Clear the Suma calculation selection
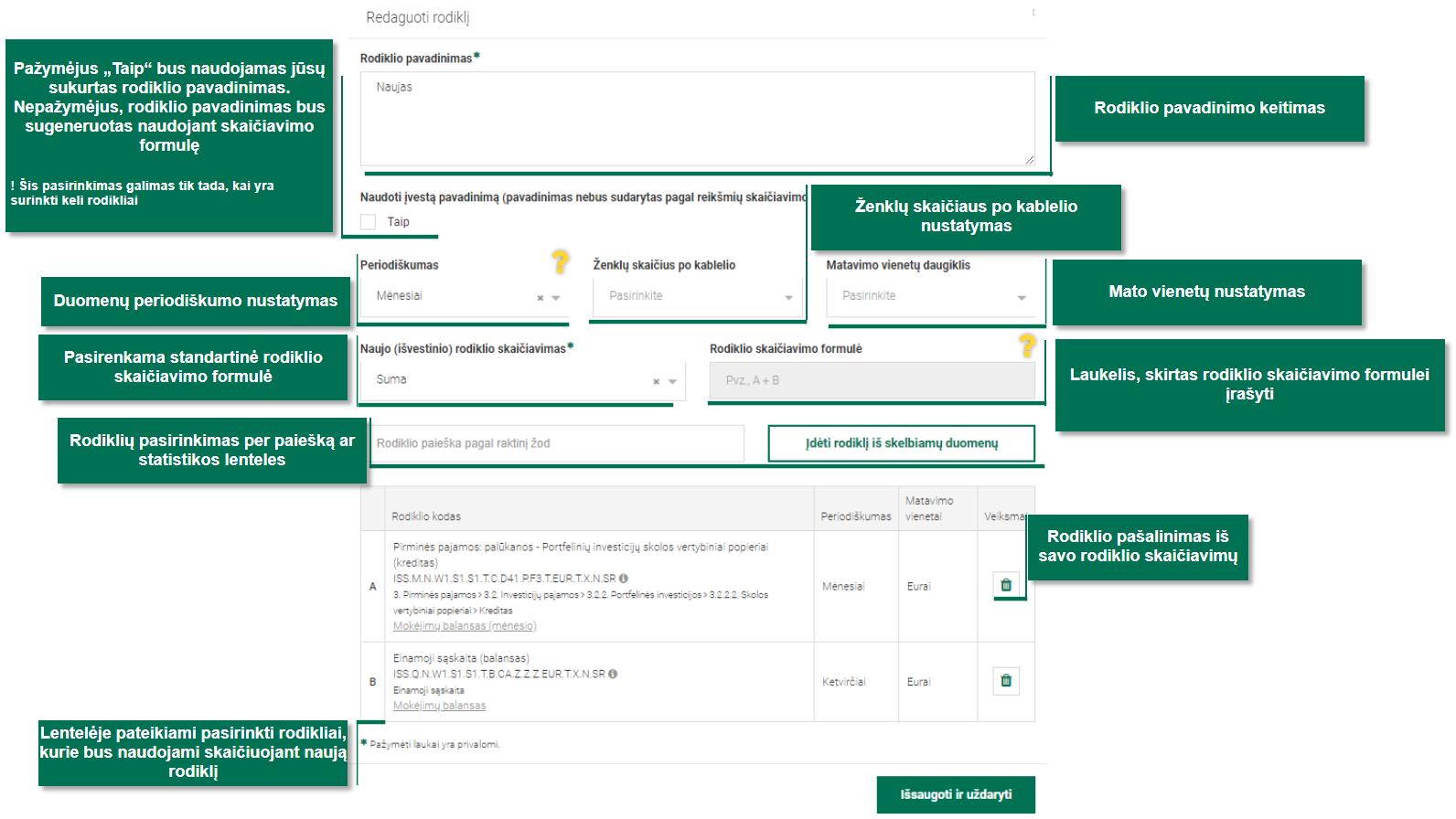The width and height of the screenshot is (1456, 819). coord(656,381)
